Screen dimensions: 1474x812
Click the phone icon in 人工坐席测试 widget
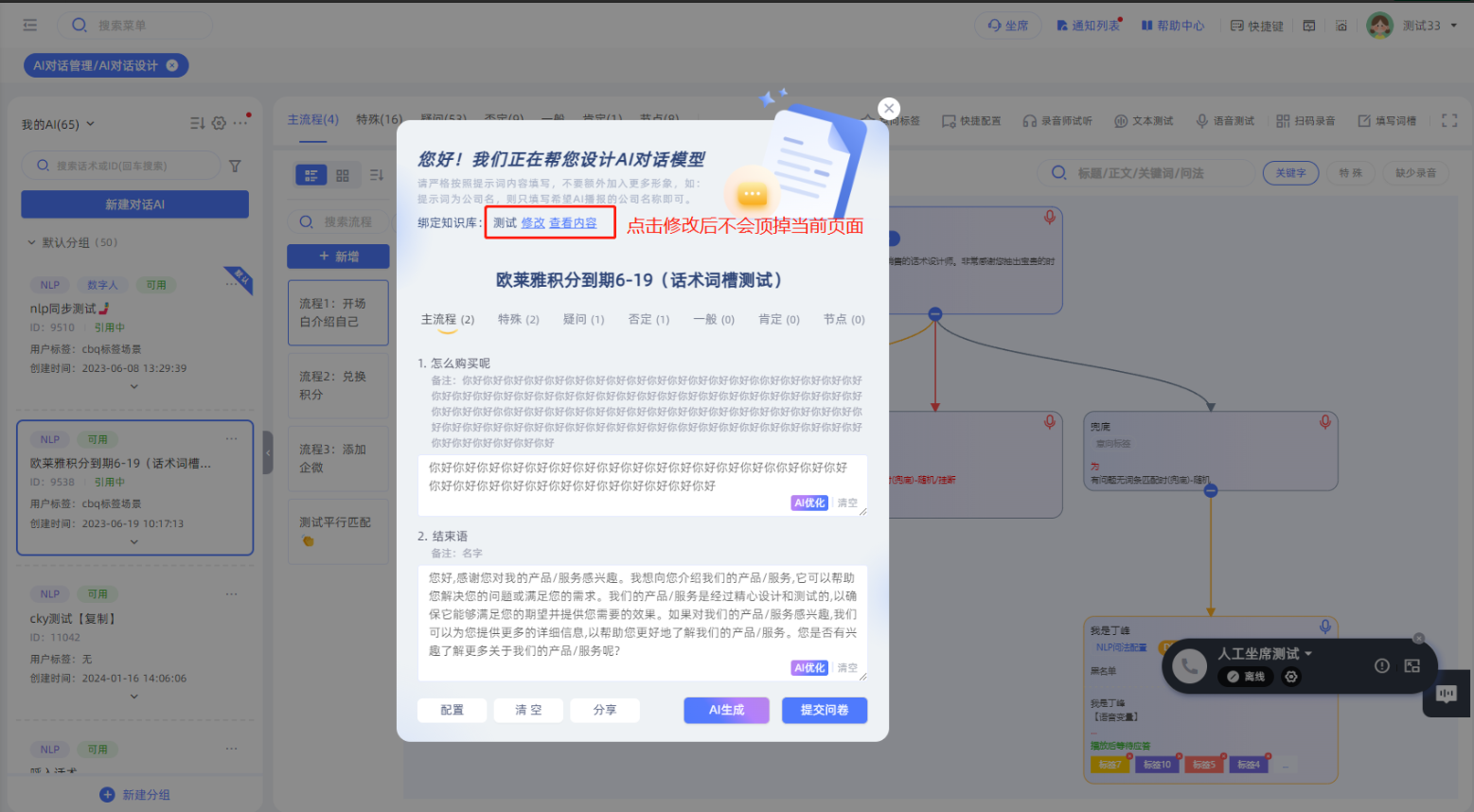tap(1189, 666)
